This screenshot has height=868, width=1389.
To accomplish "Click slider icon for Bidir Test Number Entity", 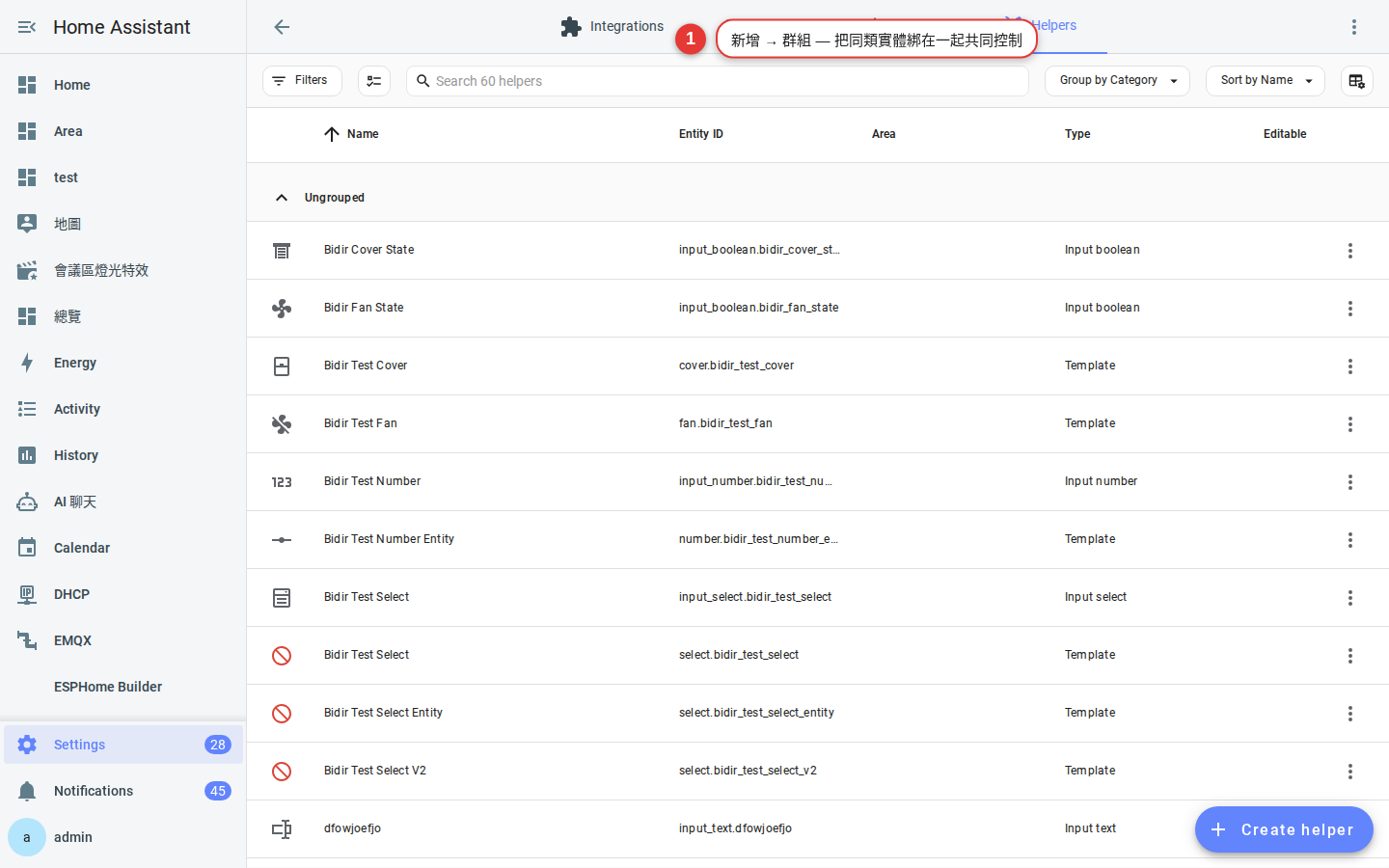I will 282,540.
